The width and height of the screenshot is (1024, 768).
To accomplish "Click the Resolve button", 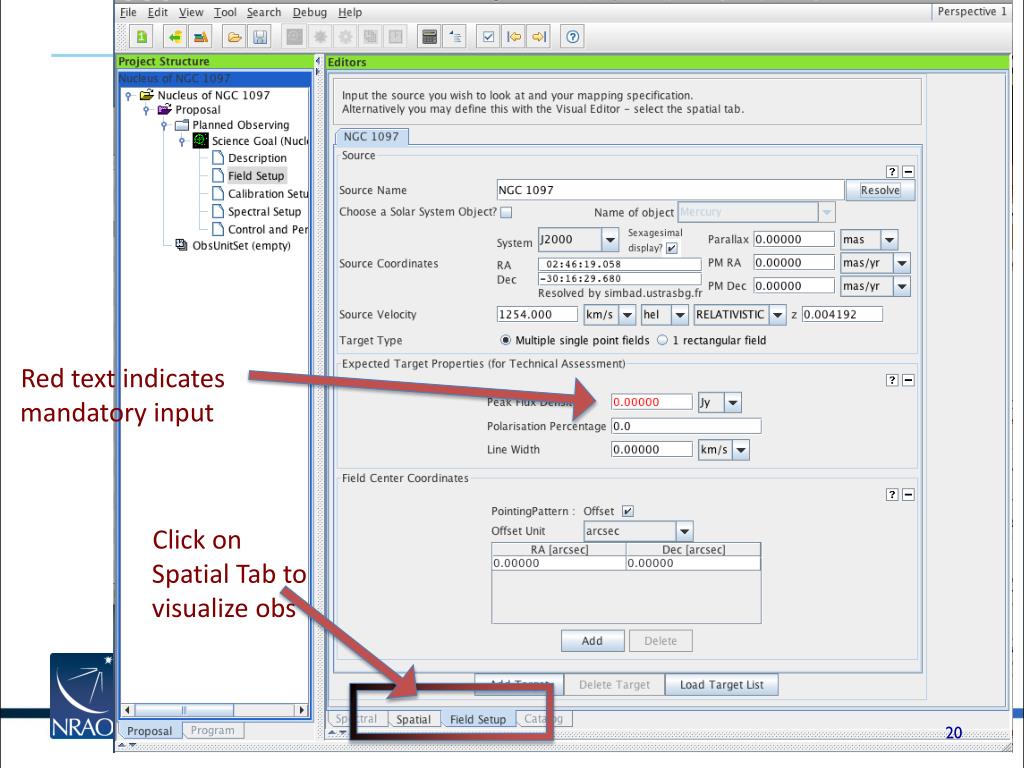I will (880, 190).
